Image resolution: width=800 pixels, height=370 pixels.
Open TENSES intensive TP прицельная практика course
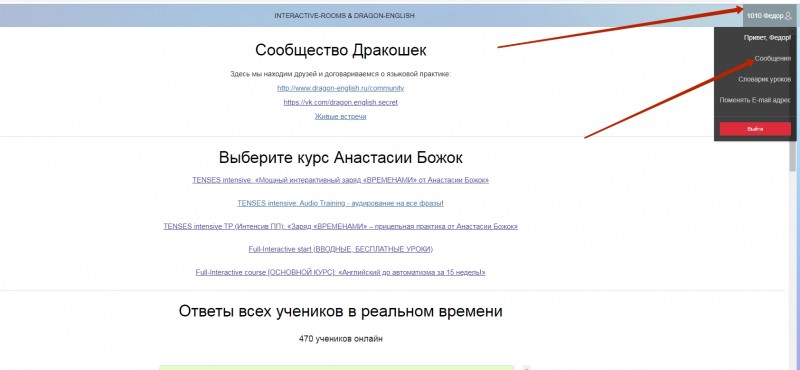pyautogui.click(x=340, y=226)
